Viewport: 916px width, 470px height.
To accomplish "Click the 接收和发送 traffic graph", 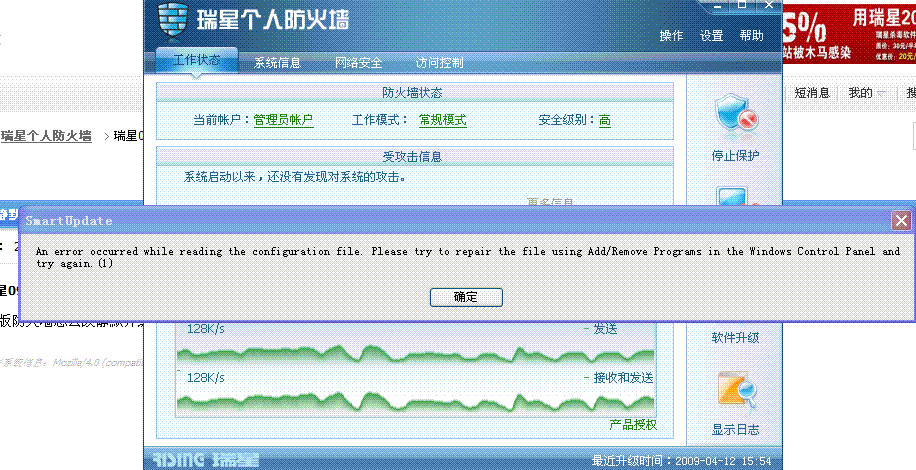I will point(415,402).
